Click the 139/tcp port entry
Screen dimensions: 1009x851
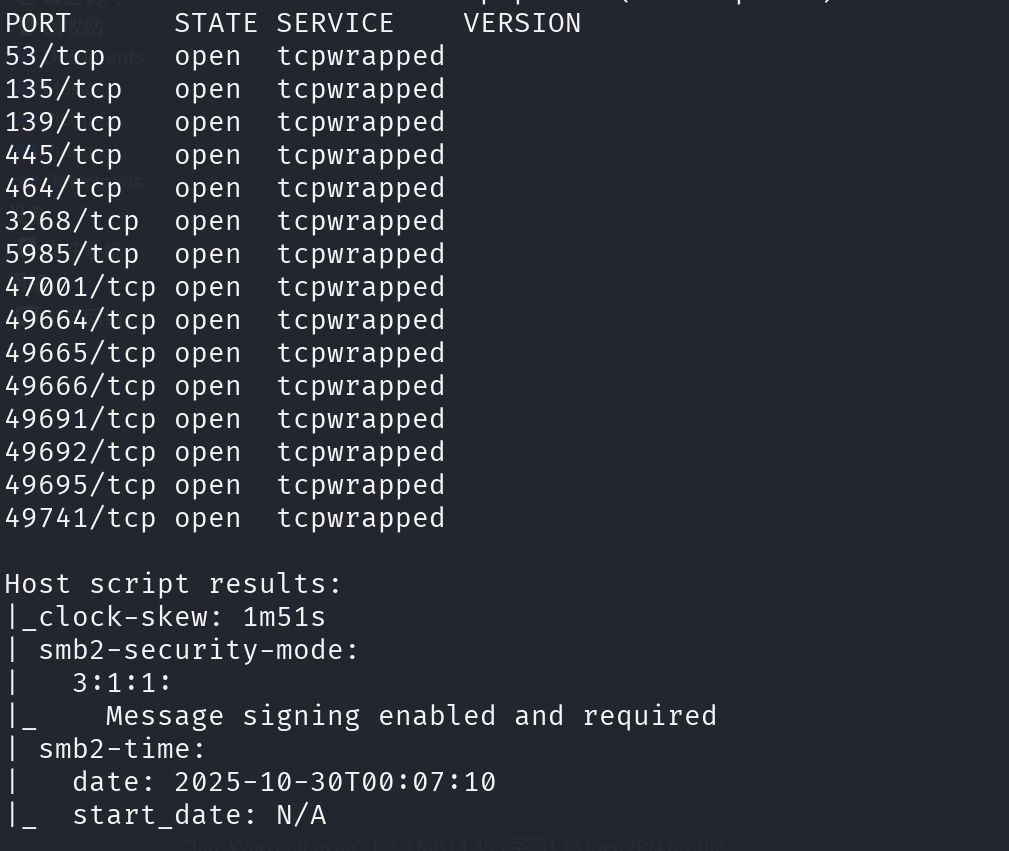pos(63,122)
